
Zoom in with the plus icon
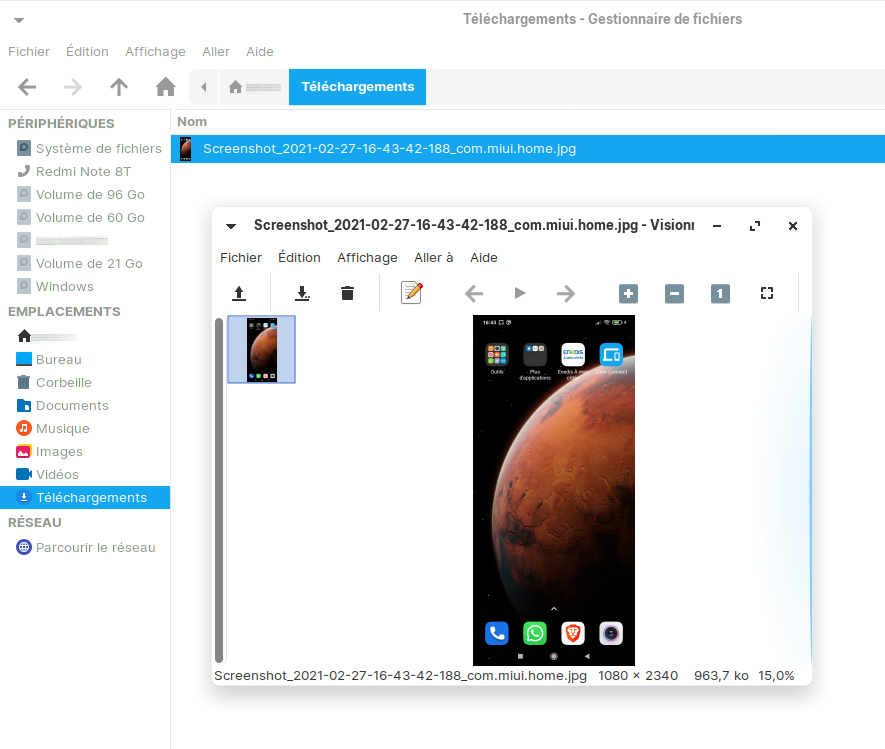tap(628, 293)
